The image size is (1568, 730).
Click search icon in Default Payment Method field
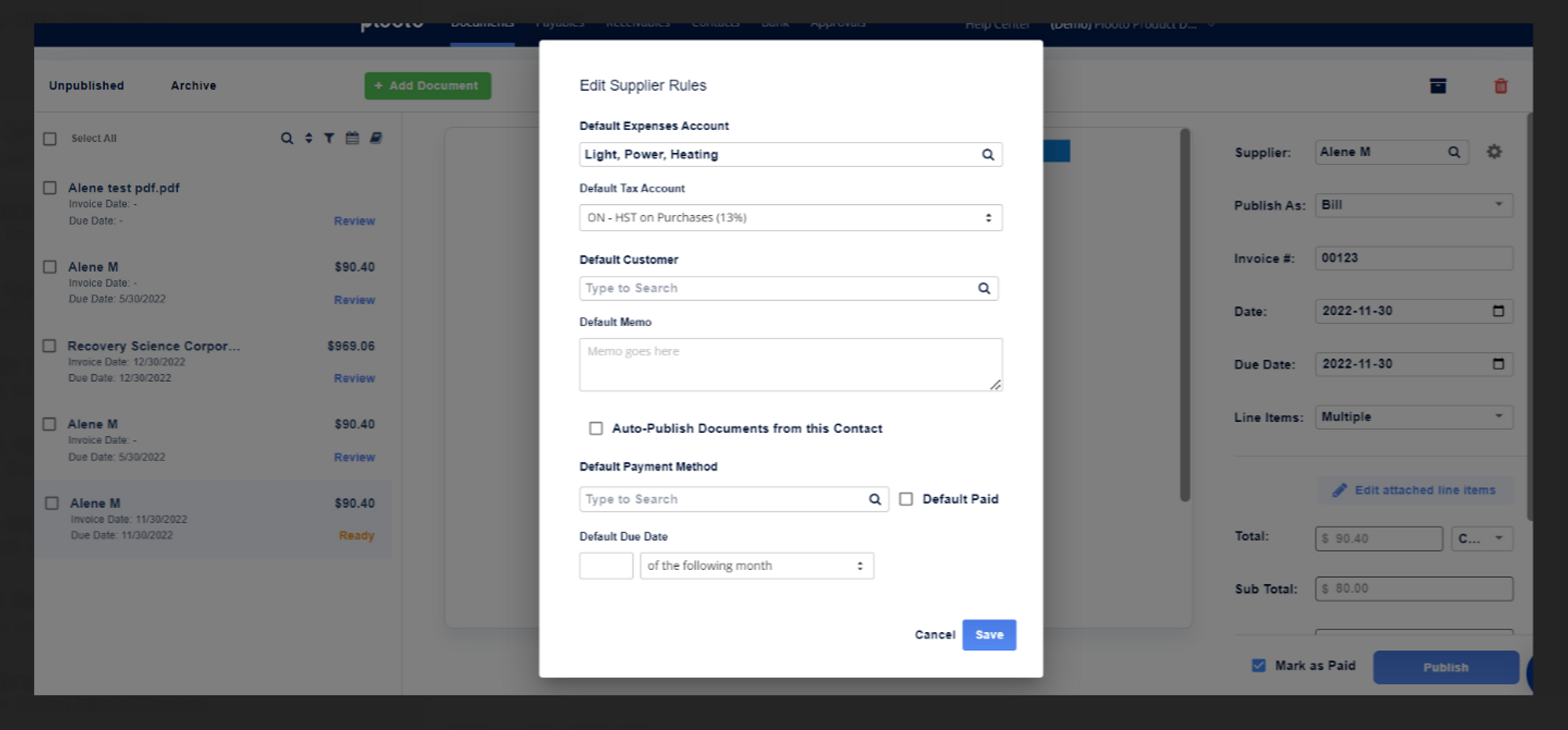point(875,499)
